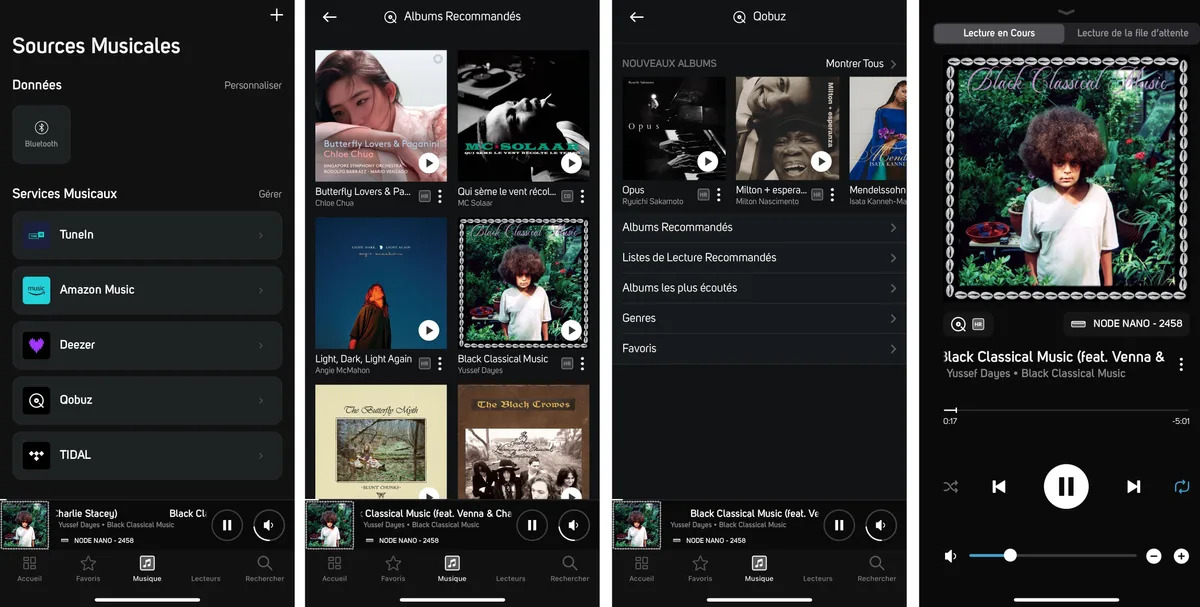Image resolution: width=1200 pixels, height=607 pixels.
Task: Open the TuneIn service
Action: tap(147, 235)
